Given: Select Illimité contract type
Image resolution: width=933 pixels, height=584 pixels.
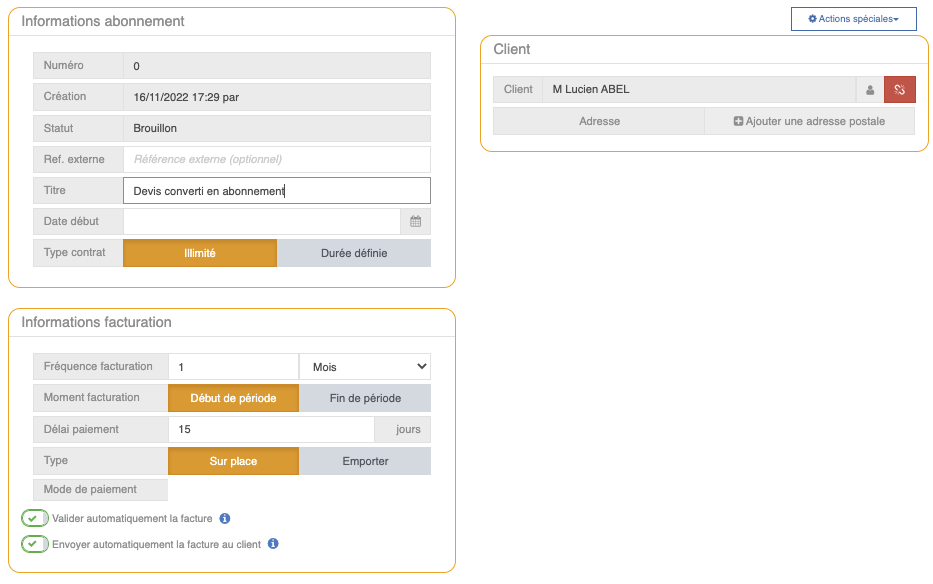Looking at the screenshot, I should point(200,253).
